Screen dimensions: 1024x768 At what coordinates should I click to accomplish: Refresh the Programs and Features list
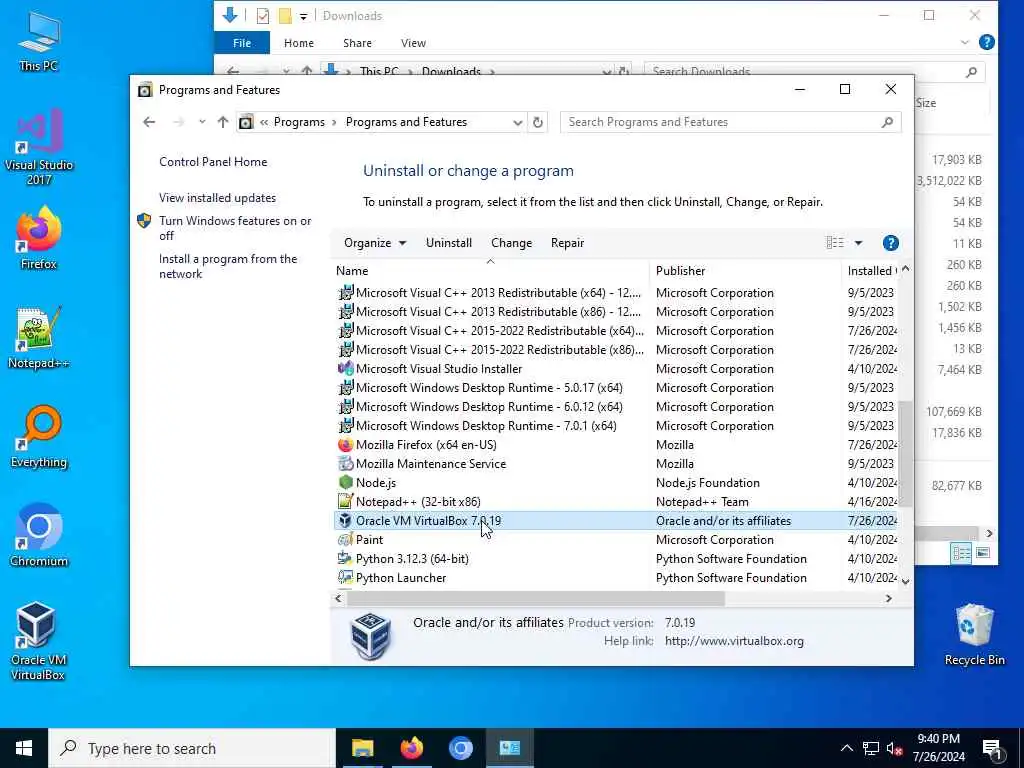pos(537,122)
